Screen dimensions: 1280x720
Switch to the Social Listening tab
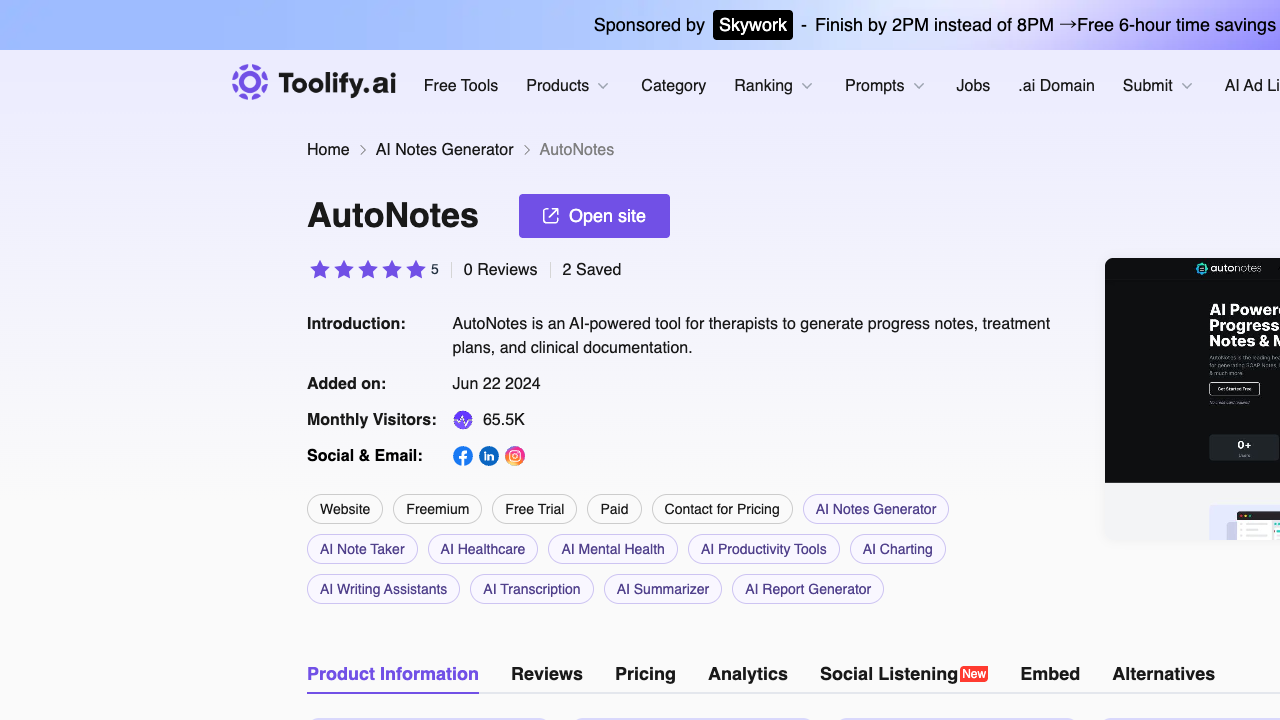pyautogui.click(x=904, y=674)
